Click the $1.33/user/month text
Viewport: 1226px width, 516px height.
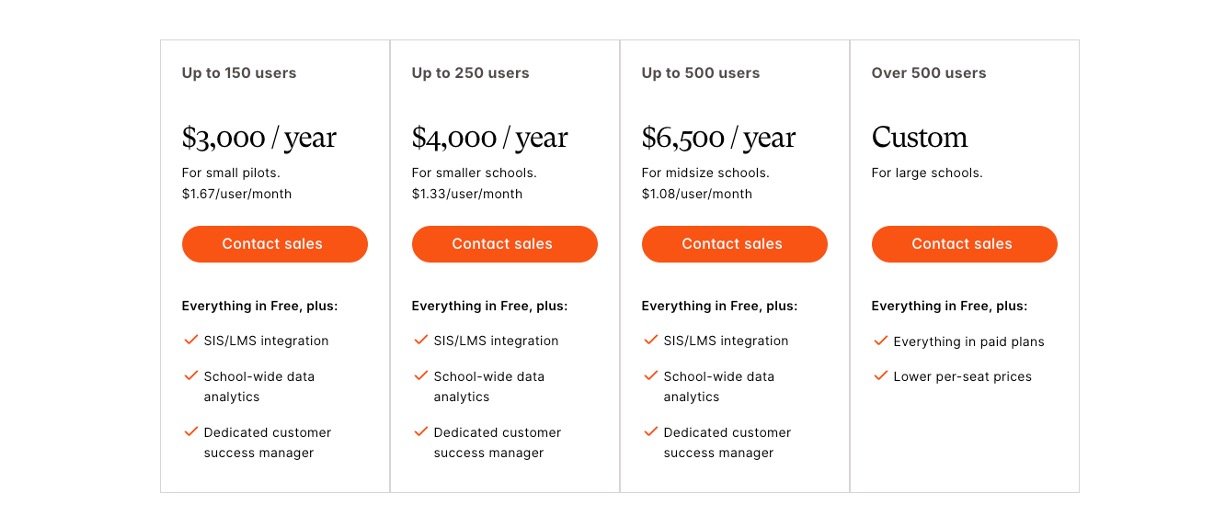(x=466, y=194)
